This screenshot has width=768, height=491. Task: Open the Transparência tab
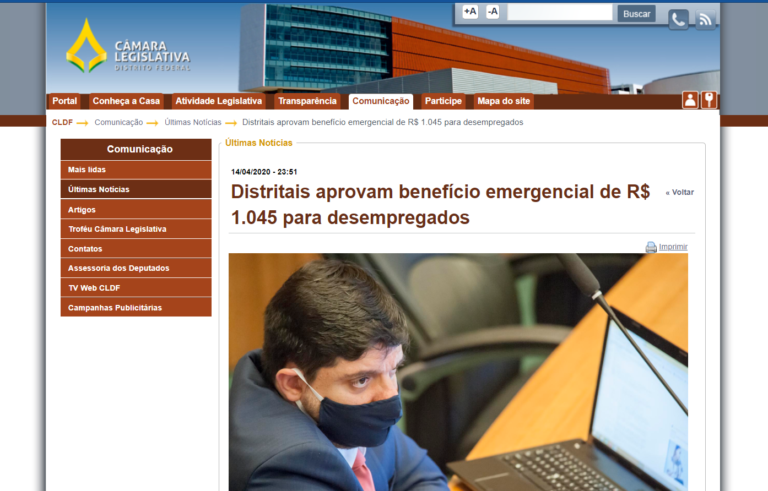(307, 101)
